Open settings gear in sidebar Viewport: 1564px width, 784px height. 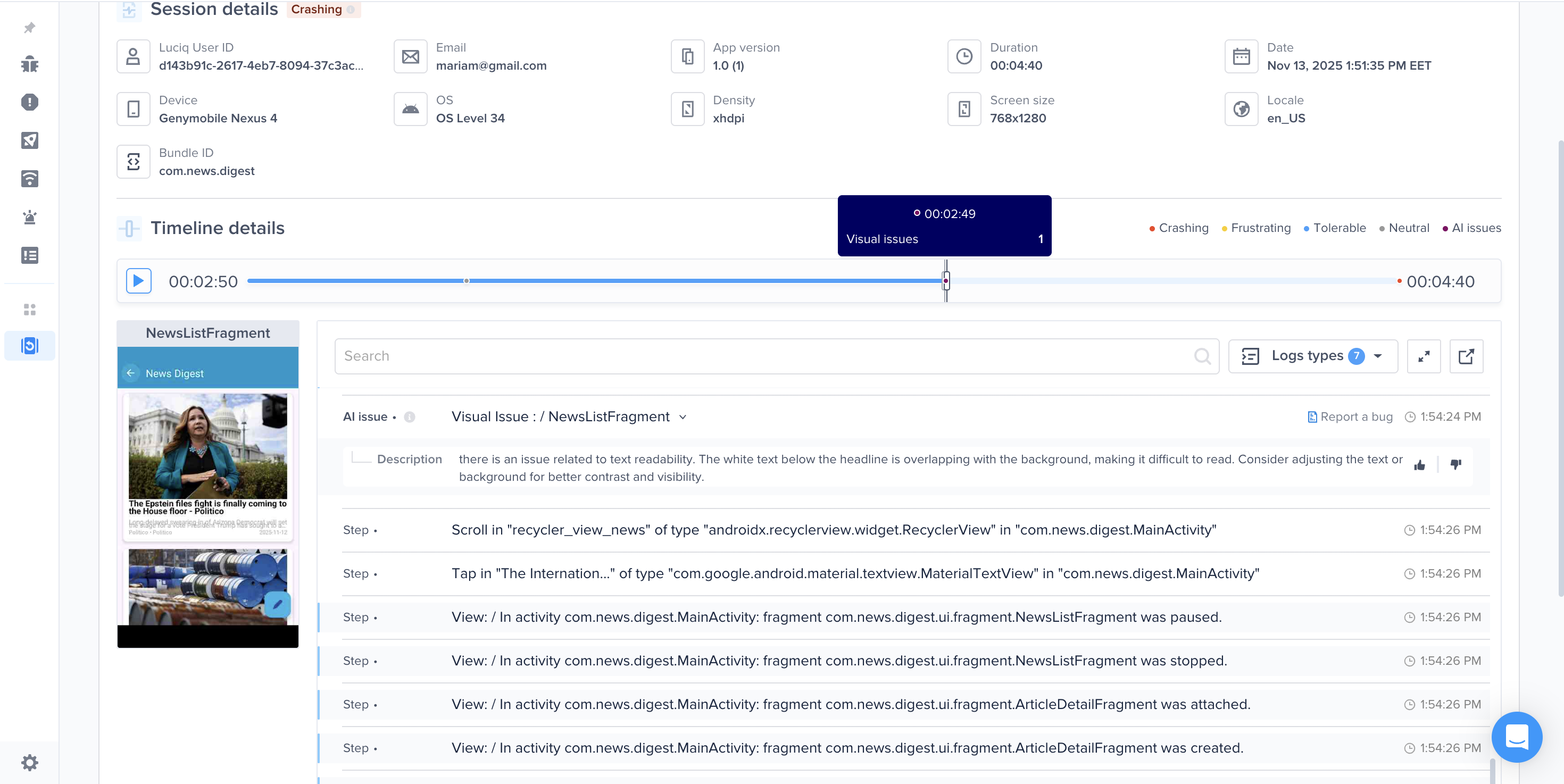29,762
